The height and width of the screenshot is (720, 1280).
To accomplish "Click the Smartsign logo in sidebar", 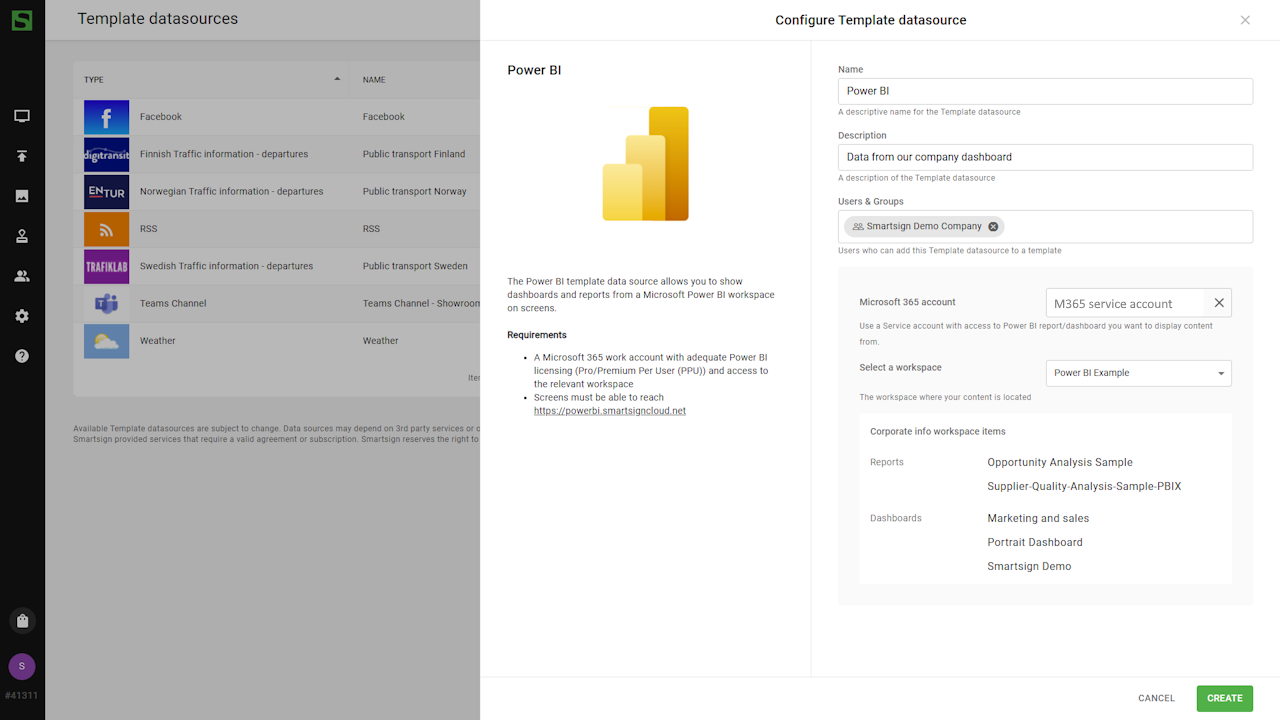I will tap(22, 20).
